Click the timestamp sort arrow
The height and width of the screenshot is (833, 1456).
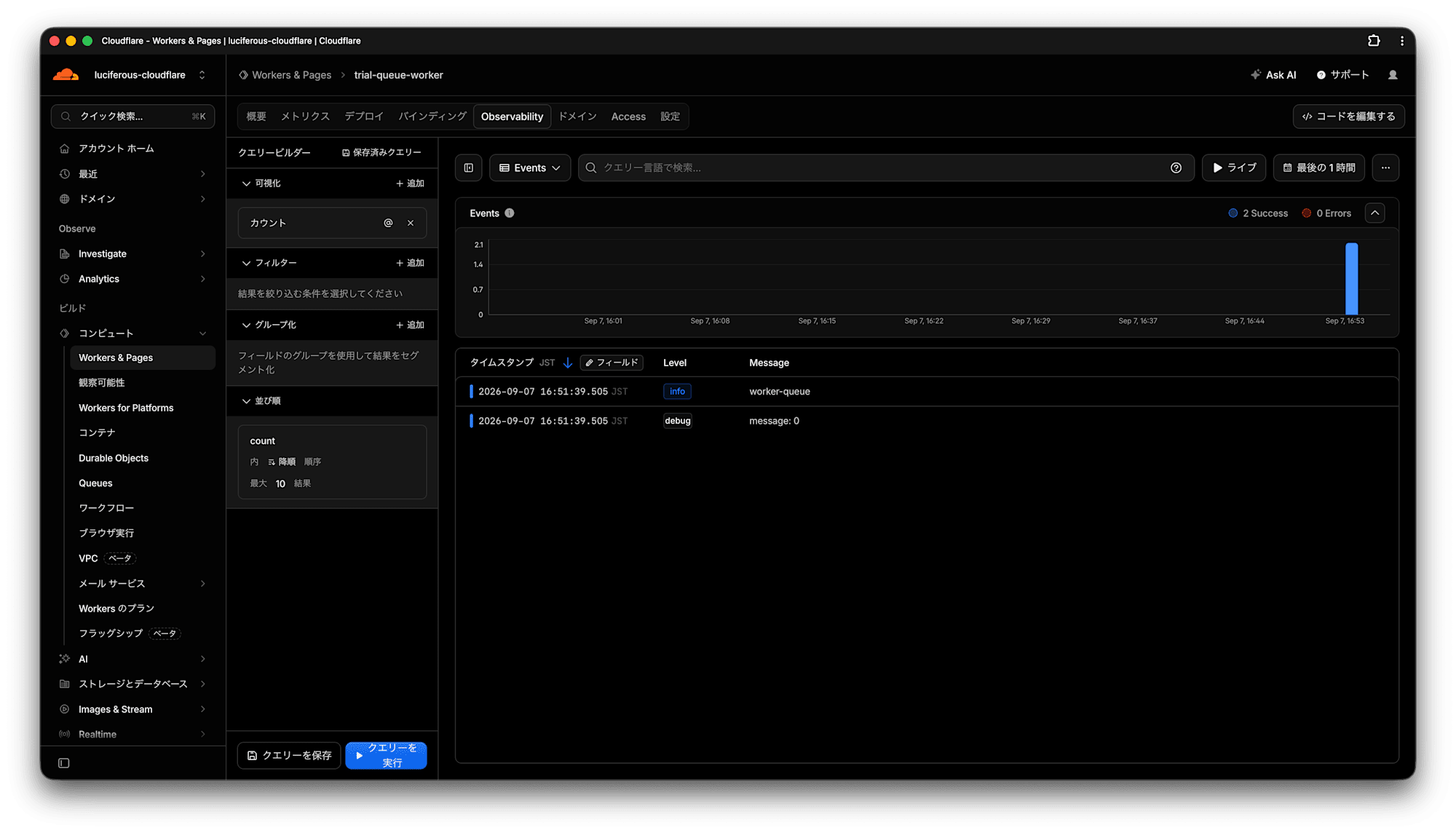coord(568,363)
